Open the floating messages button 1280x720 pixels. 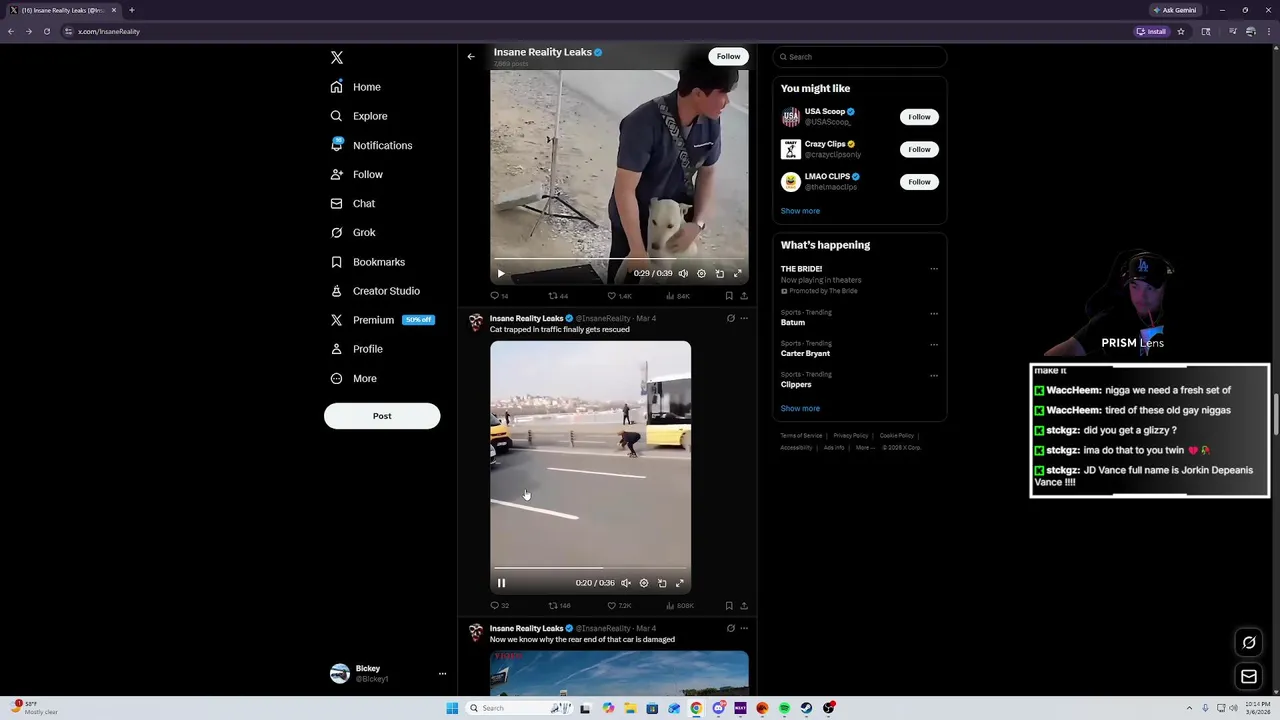pos(1249,677)
